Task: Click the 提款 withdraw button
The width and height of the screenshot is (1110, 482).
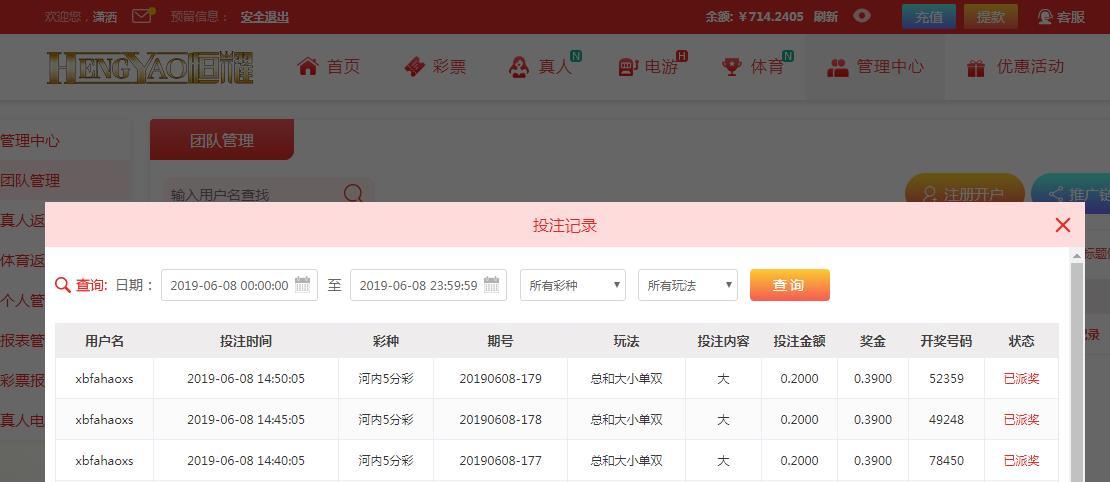Action: tap(990, 17)
